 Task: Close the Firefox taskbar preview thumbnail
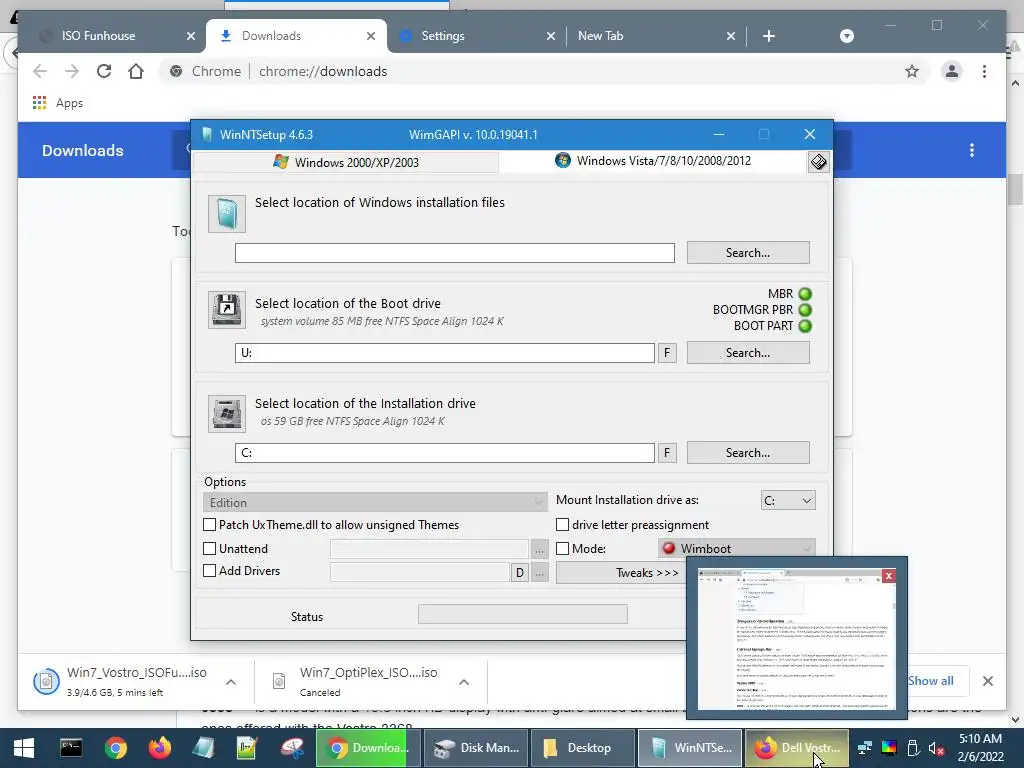click(x=888, y=575)
